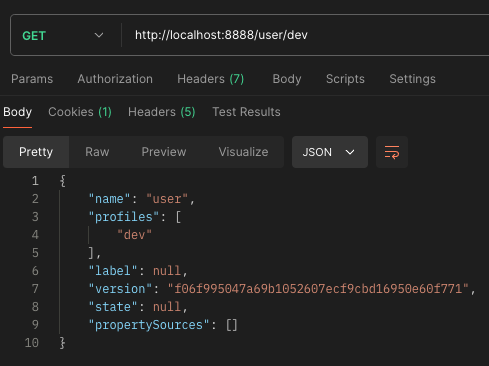Open the Scripts tab

345,79
